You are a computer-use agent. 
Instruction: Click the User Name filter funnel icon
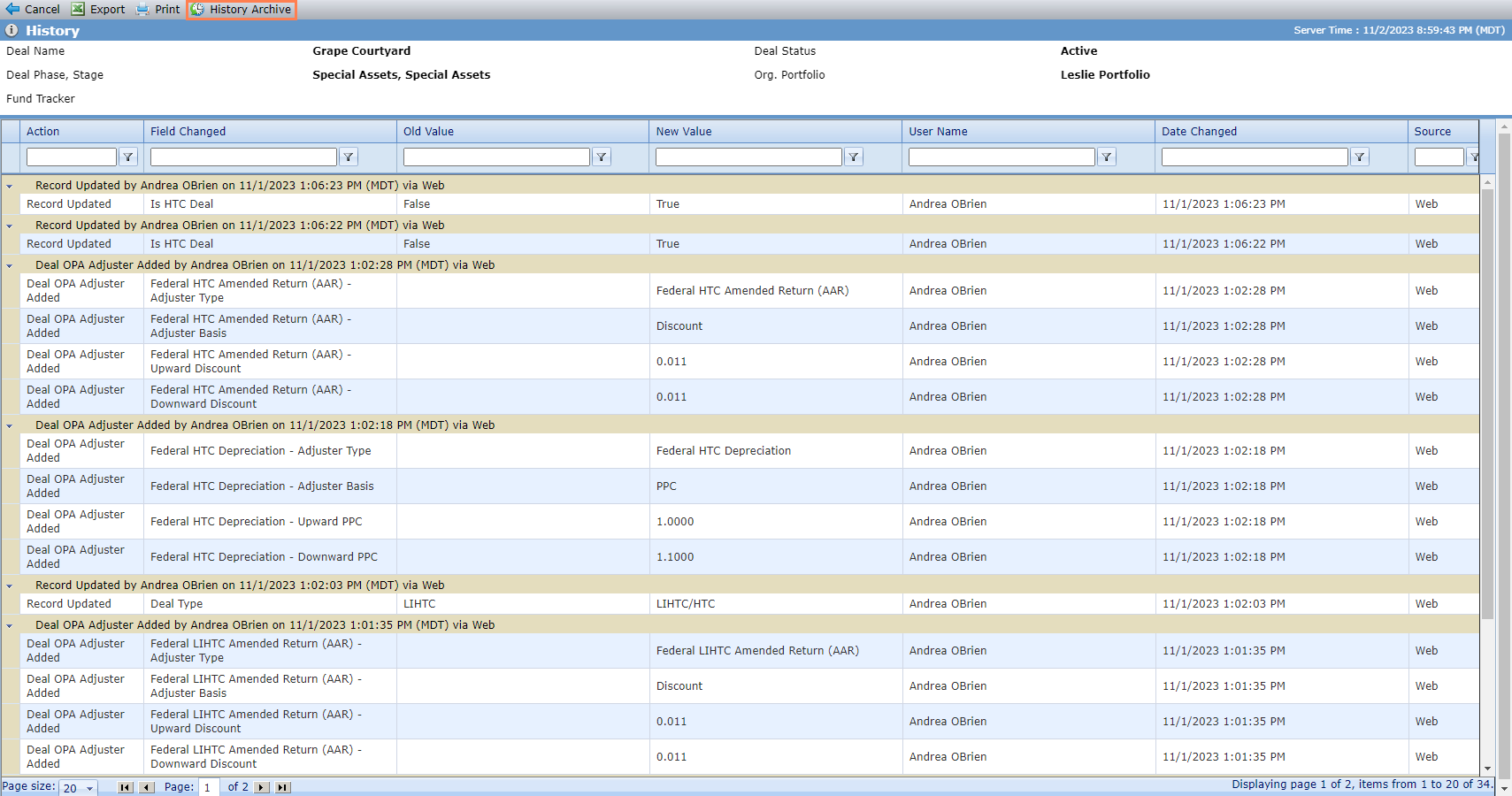[1107, 157]
